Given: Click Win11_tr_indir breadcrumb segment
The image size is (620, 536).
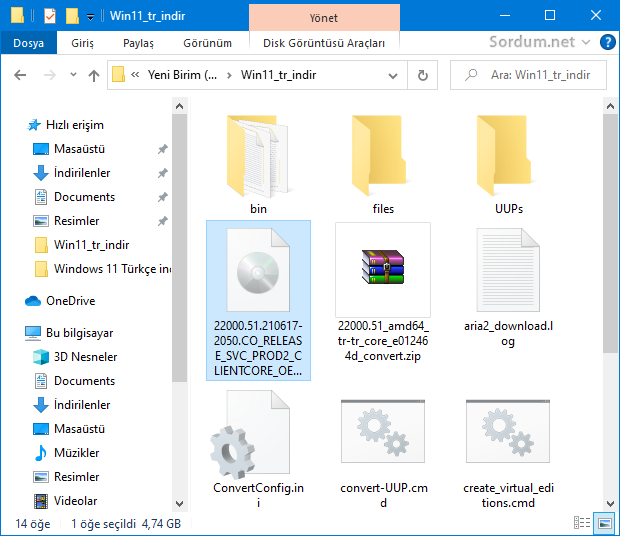Looking at the screenshot, I should 278,75.
